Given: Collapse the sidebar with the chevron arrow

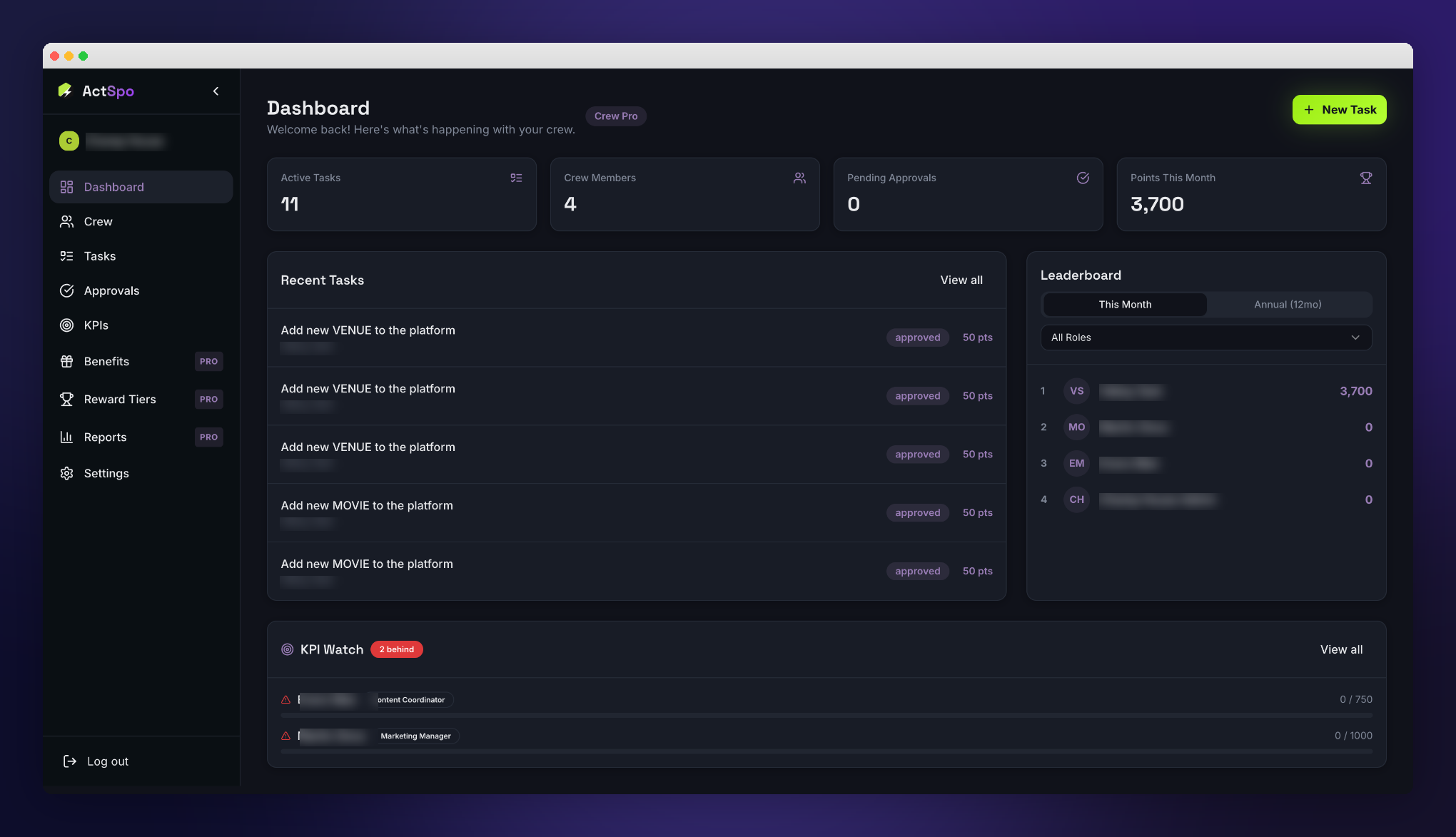Looking at the screenshot, I should pyautogui.click(x=216, y=91).
